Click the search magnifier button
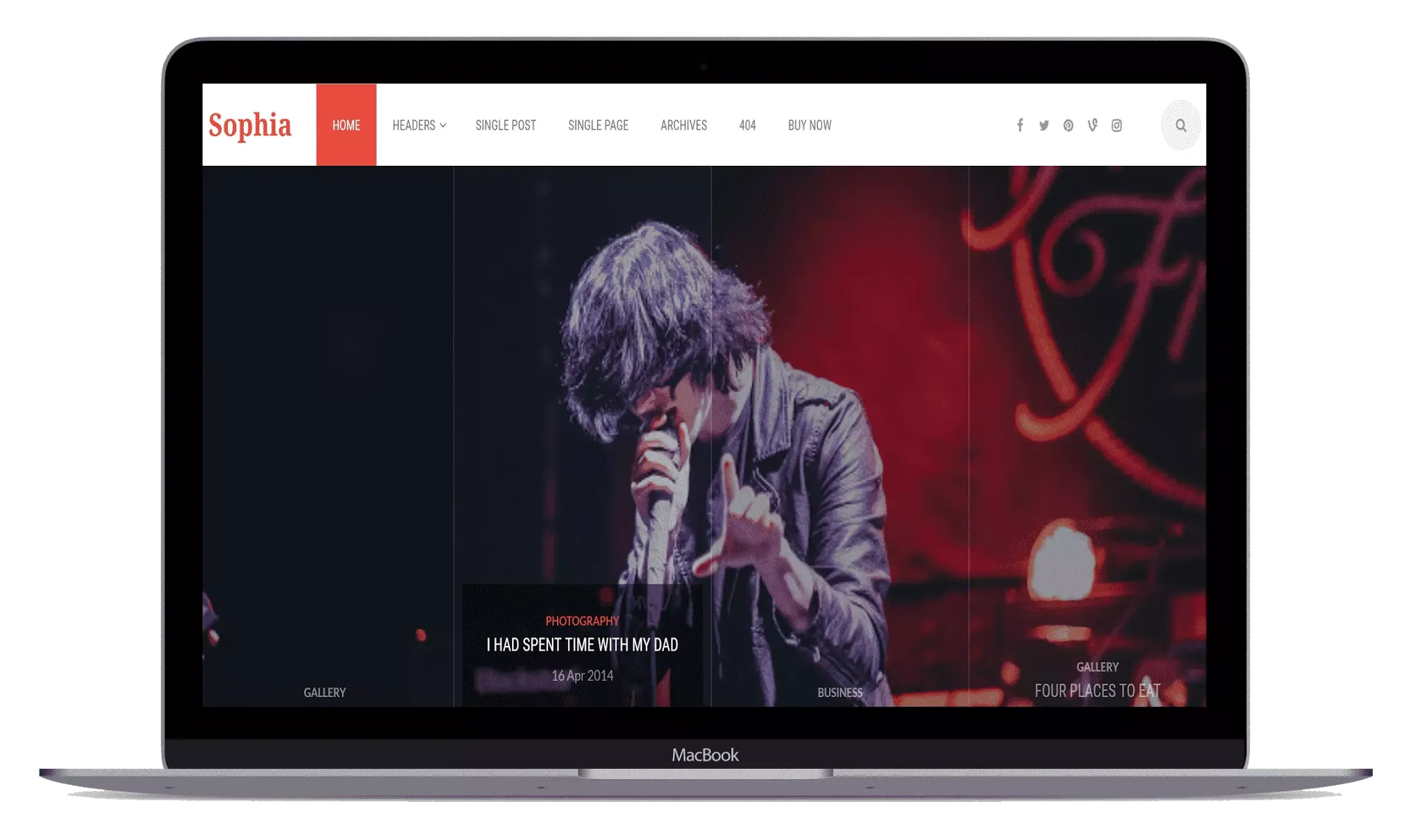 tap(1181, 125)
